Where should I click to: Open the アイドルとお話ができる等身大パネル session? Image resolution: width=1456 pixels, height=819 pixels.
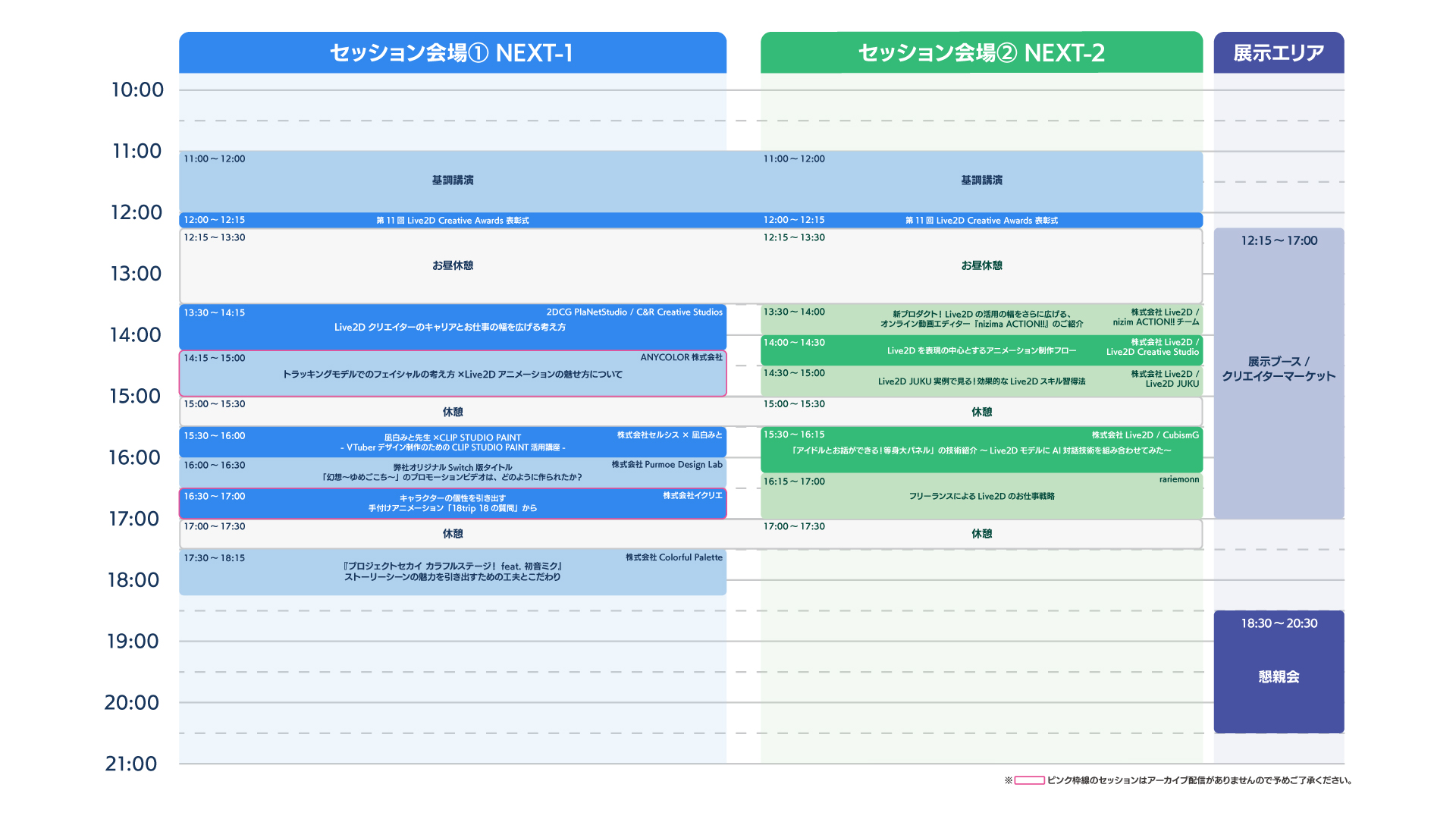point(981,450)
